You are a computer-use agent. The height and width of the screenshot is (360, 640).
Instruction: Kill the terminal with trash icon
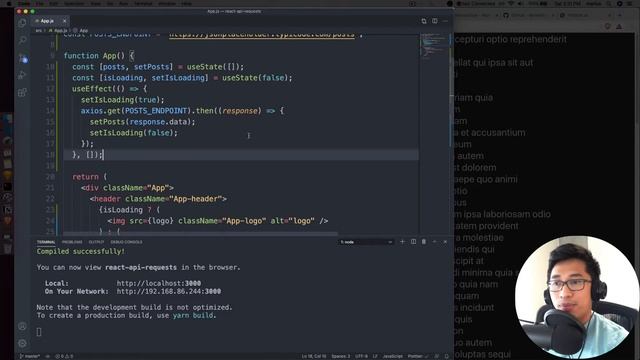[424, 242]
